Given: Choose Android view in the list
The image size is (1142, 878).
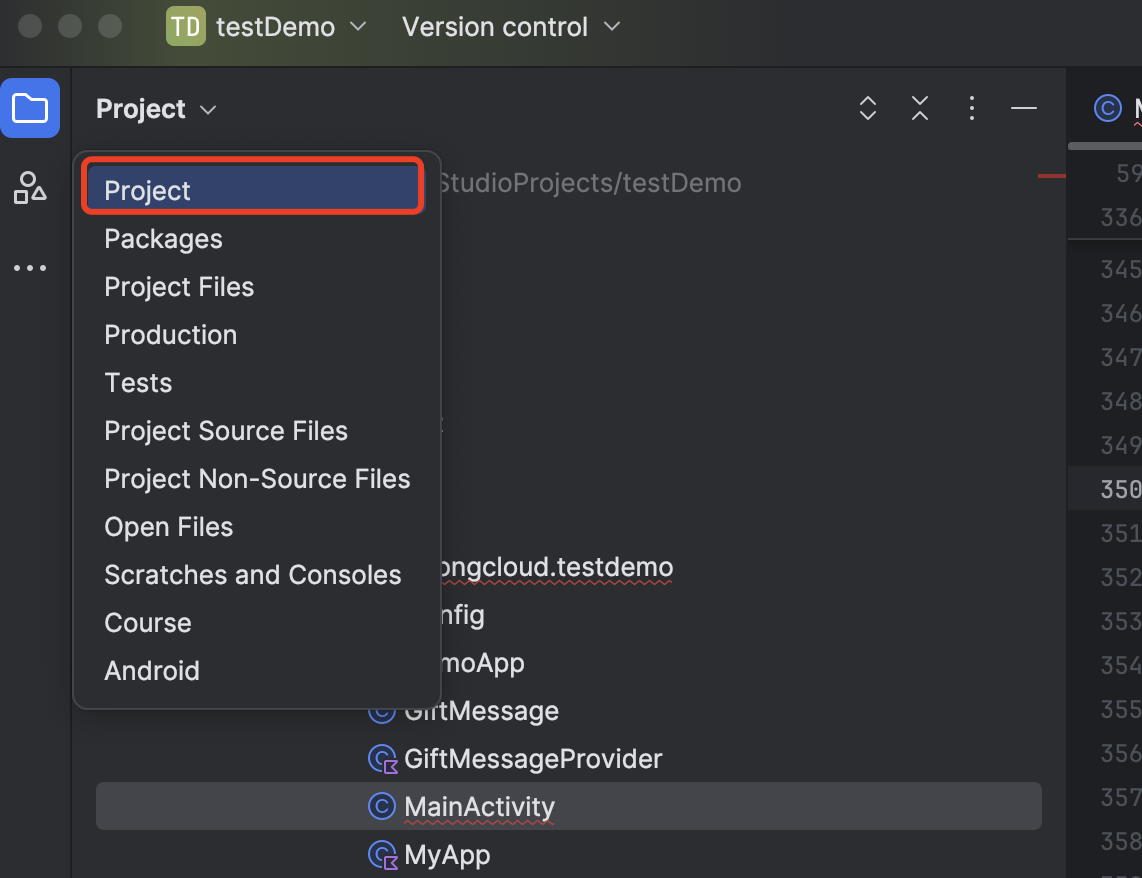Looking at the screenshot, I should click(152, 671).
